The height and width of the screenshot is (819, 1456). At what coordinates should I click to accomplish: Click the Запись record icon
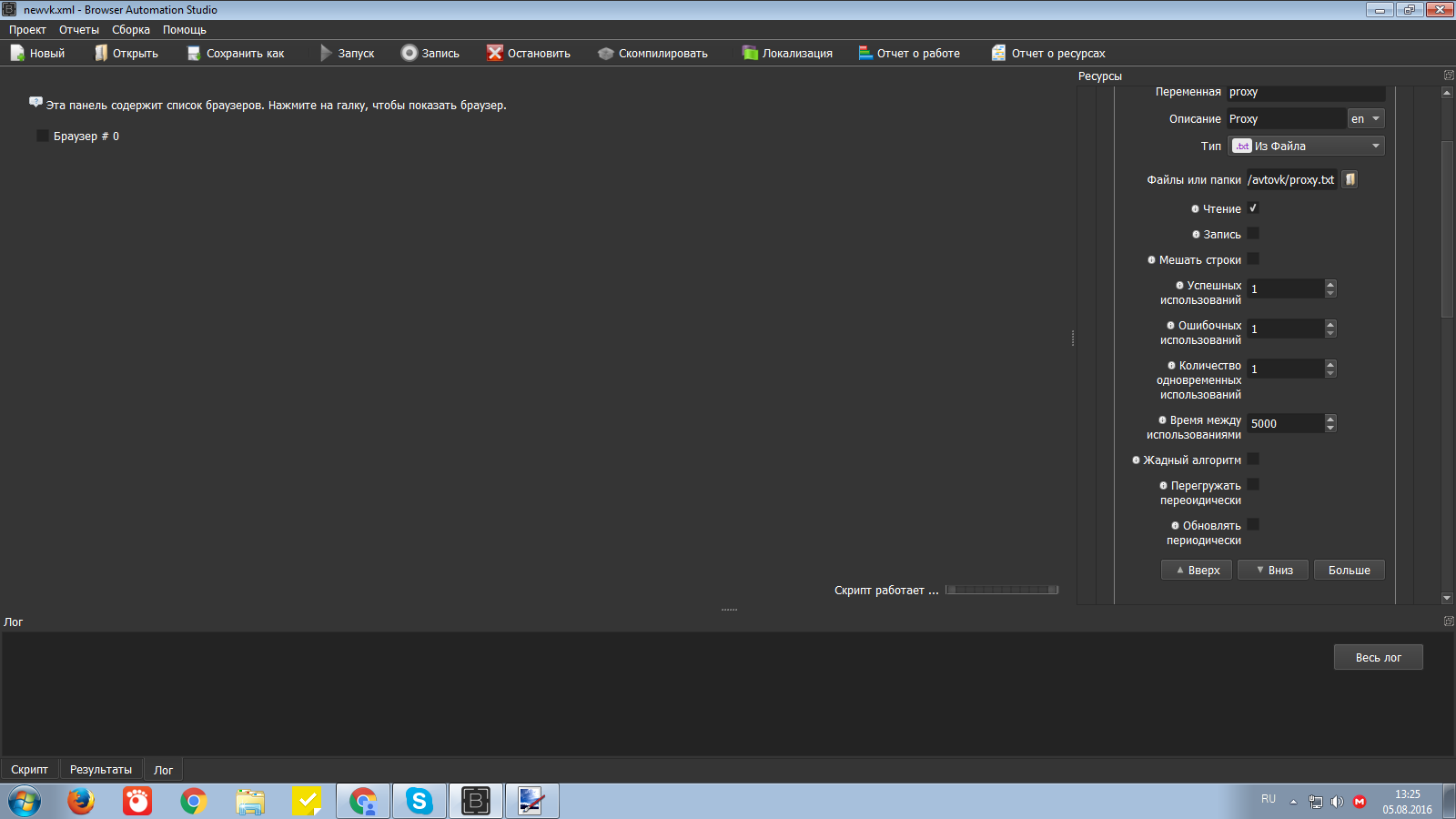click(x=409, y=53)
